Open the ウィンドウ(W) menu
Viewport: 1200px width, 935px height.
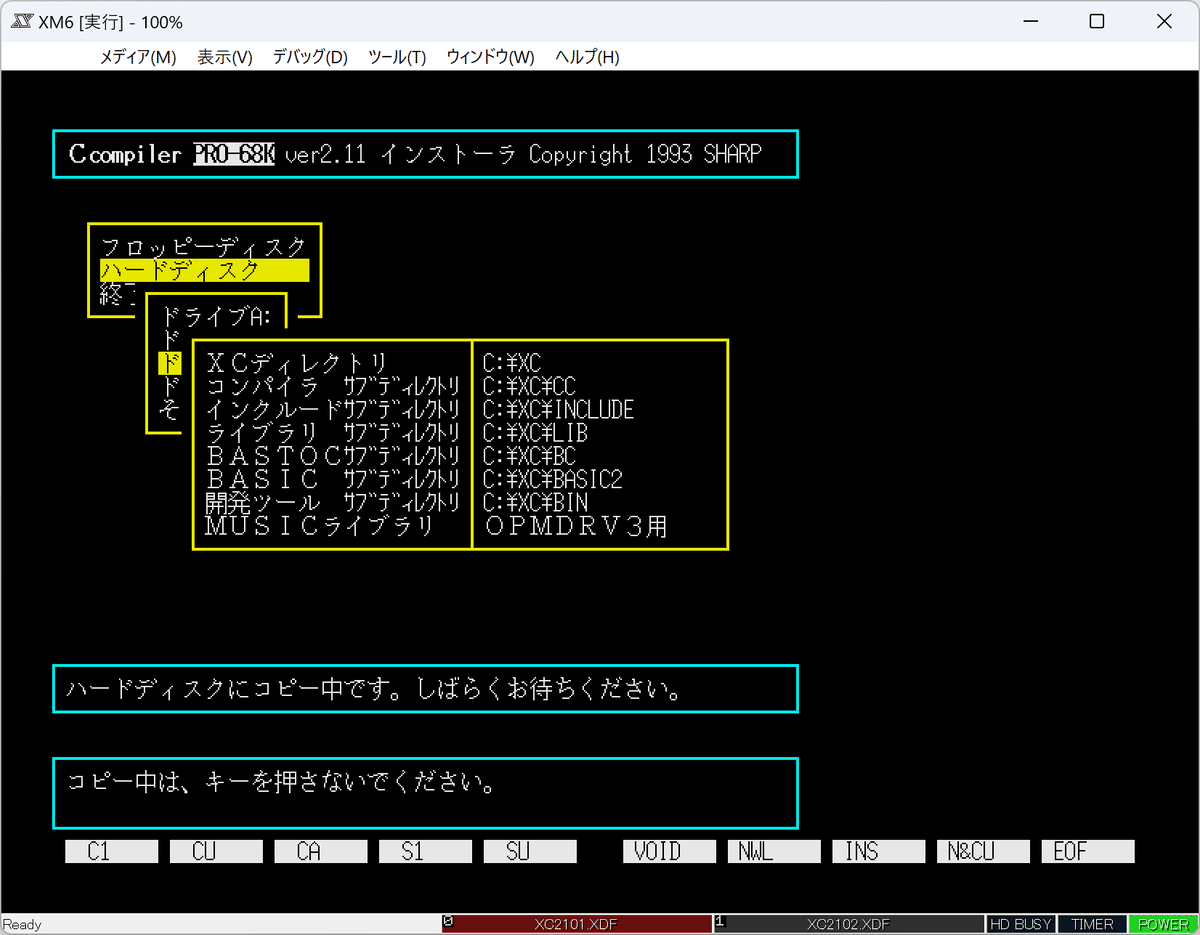coord(490,57)
